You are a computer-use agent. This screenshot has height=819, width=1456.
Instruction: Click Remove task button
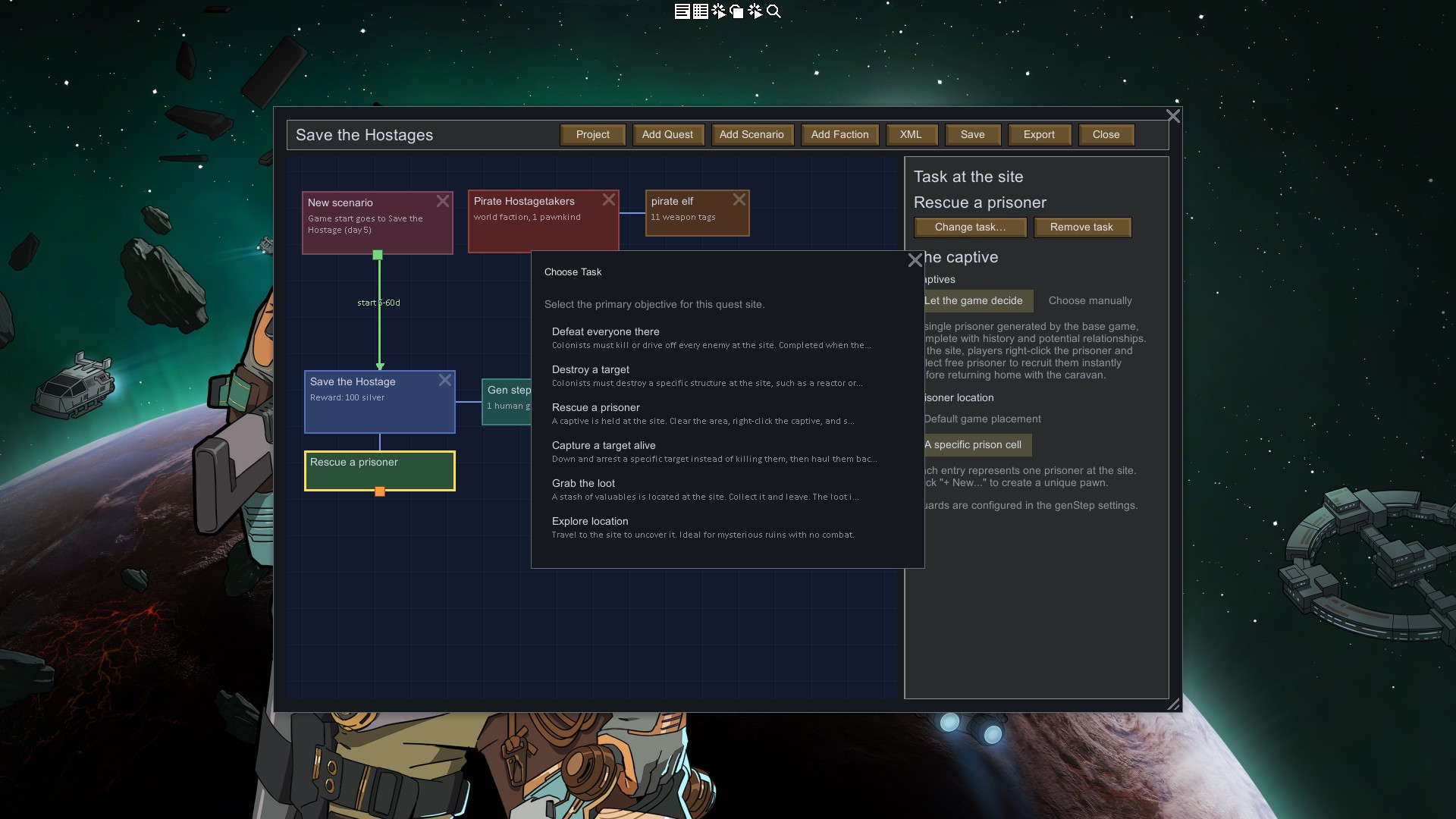[x=1082, y=227]
